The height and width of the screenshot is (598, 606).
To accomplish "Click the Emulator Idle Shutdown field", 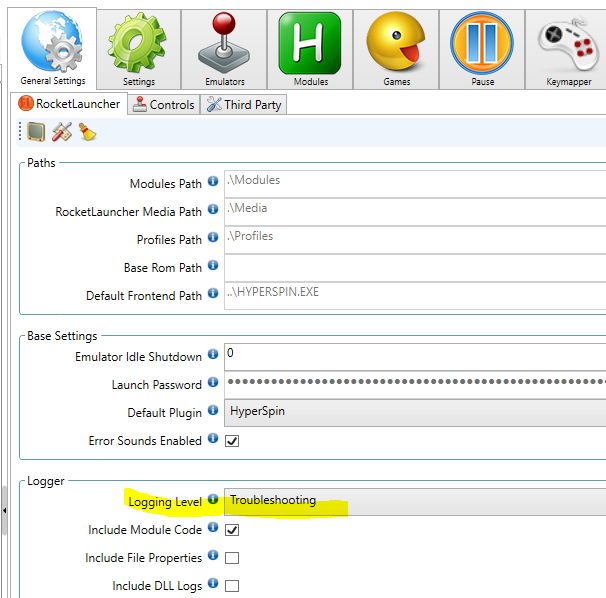I will (414, 356).
